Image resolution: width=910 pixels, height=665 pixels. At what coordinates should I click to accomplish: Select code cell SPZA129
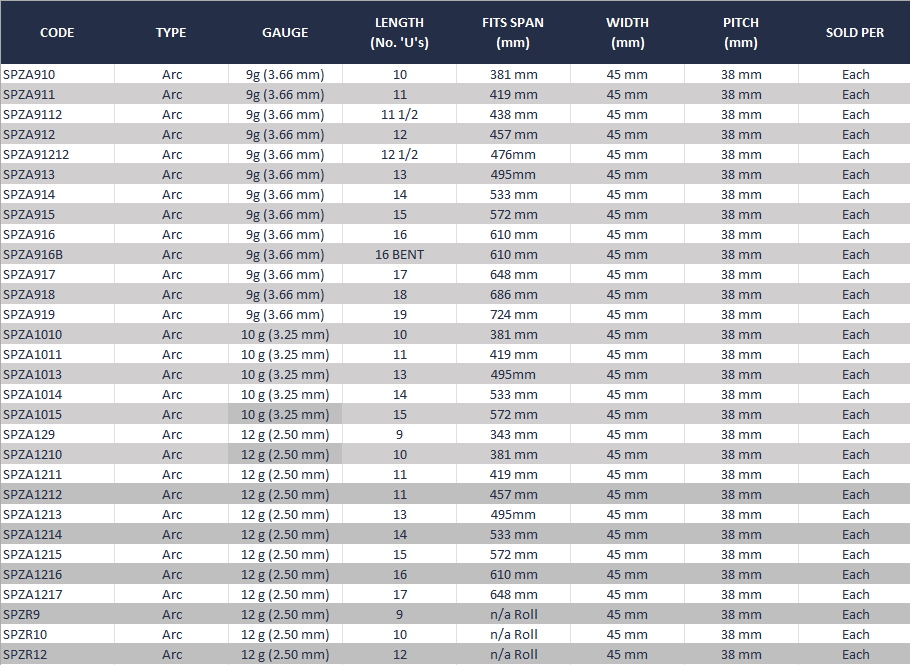[x=57, y=435]
